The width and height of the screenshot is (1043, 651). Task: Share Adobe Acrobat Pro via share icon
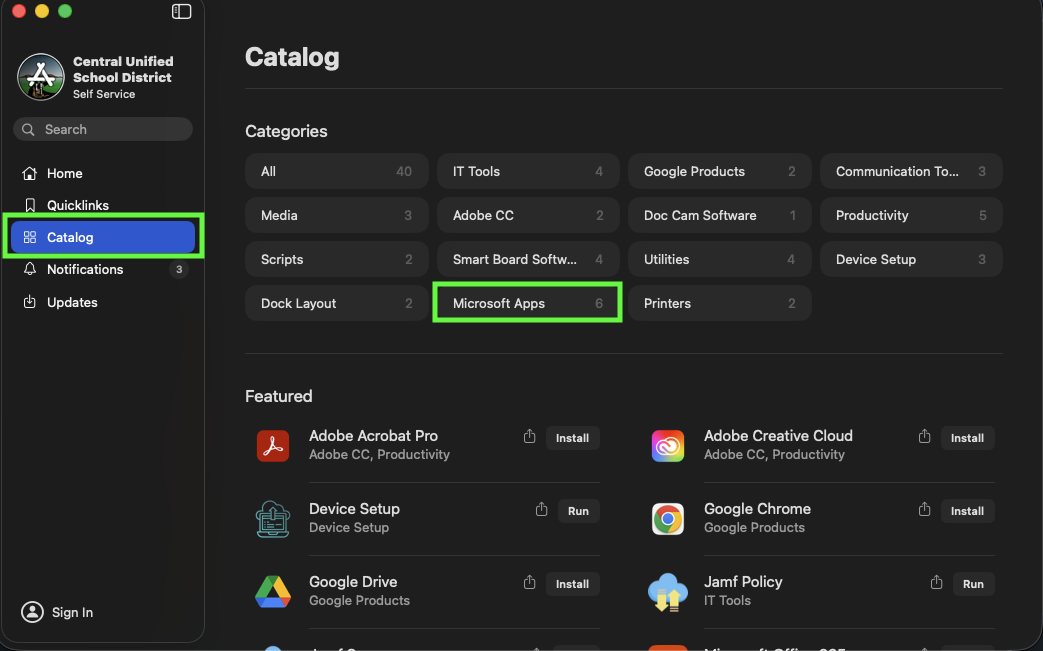tap(529, 436)
